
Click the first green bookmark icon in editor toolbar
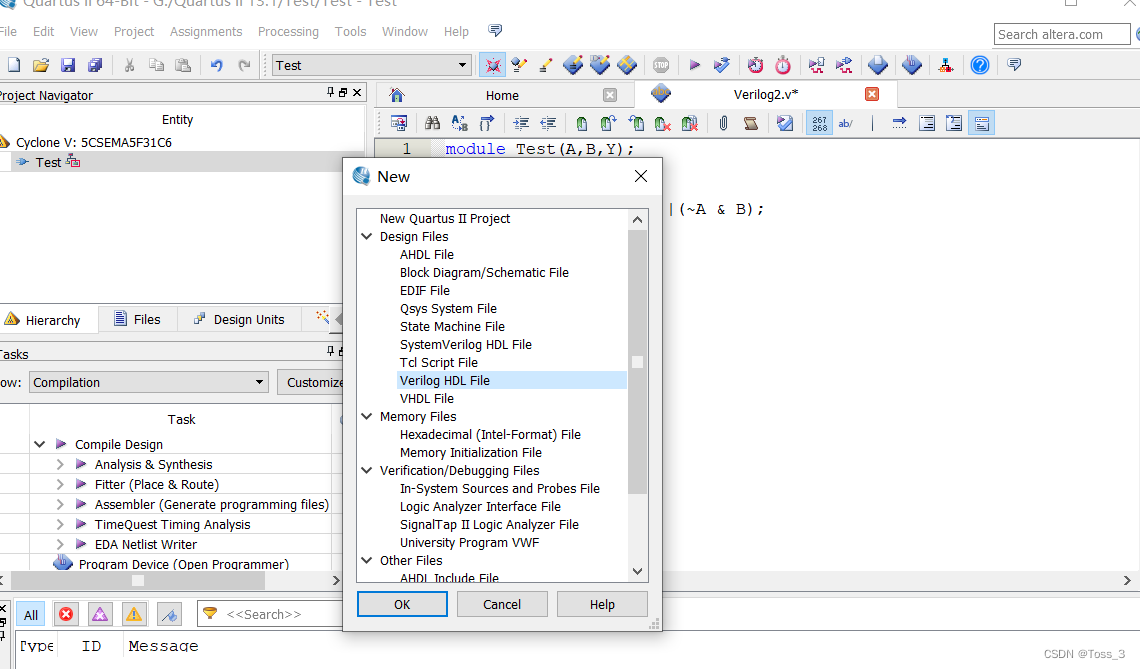click(x=582, y=123)
